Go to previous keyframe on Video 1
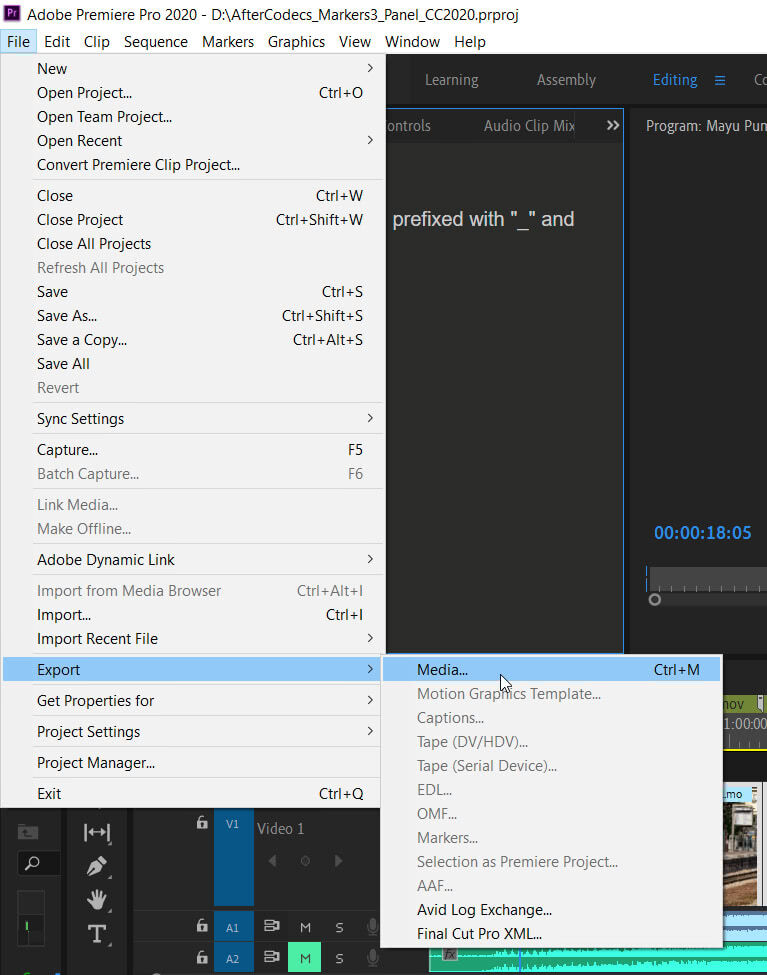Viewport: 767px width, 975px height. 272,861
